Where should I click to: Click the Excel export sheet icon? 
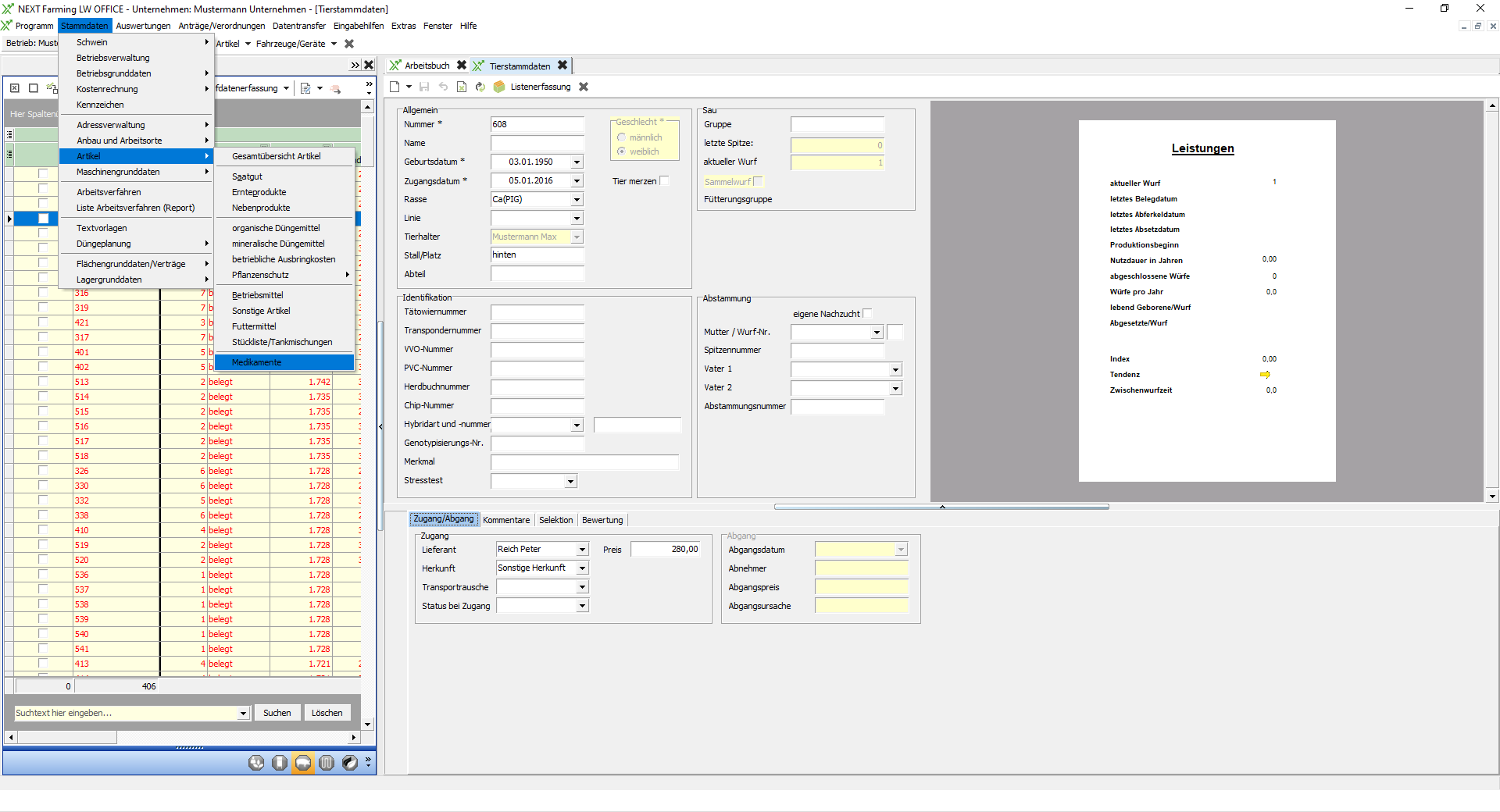462,87
